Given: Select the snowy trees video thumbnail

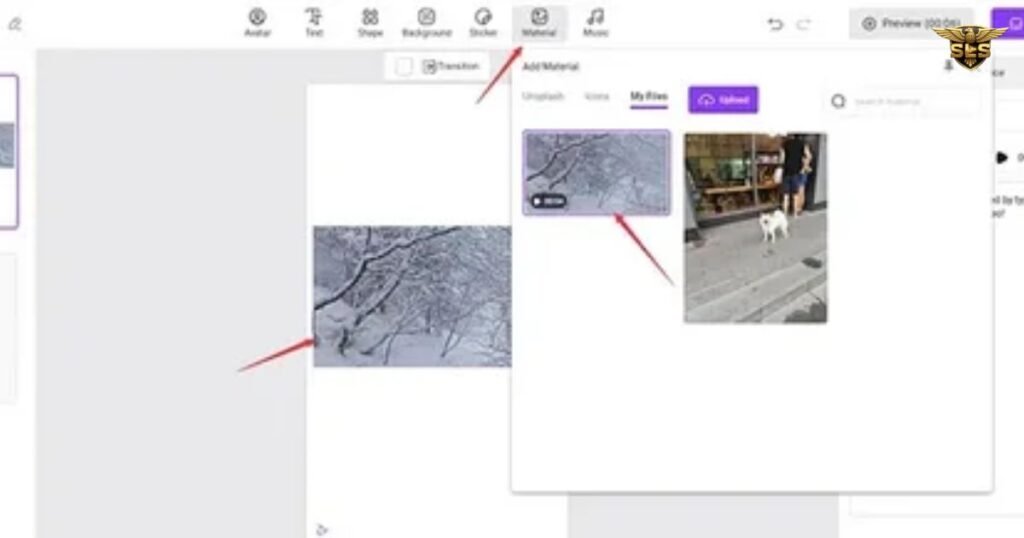Looking at the screenshot, I should tap(596, 172).
